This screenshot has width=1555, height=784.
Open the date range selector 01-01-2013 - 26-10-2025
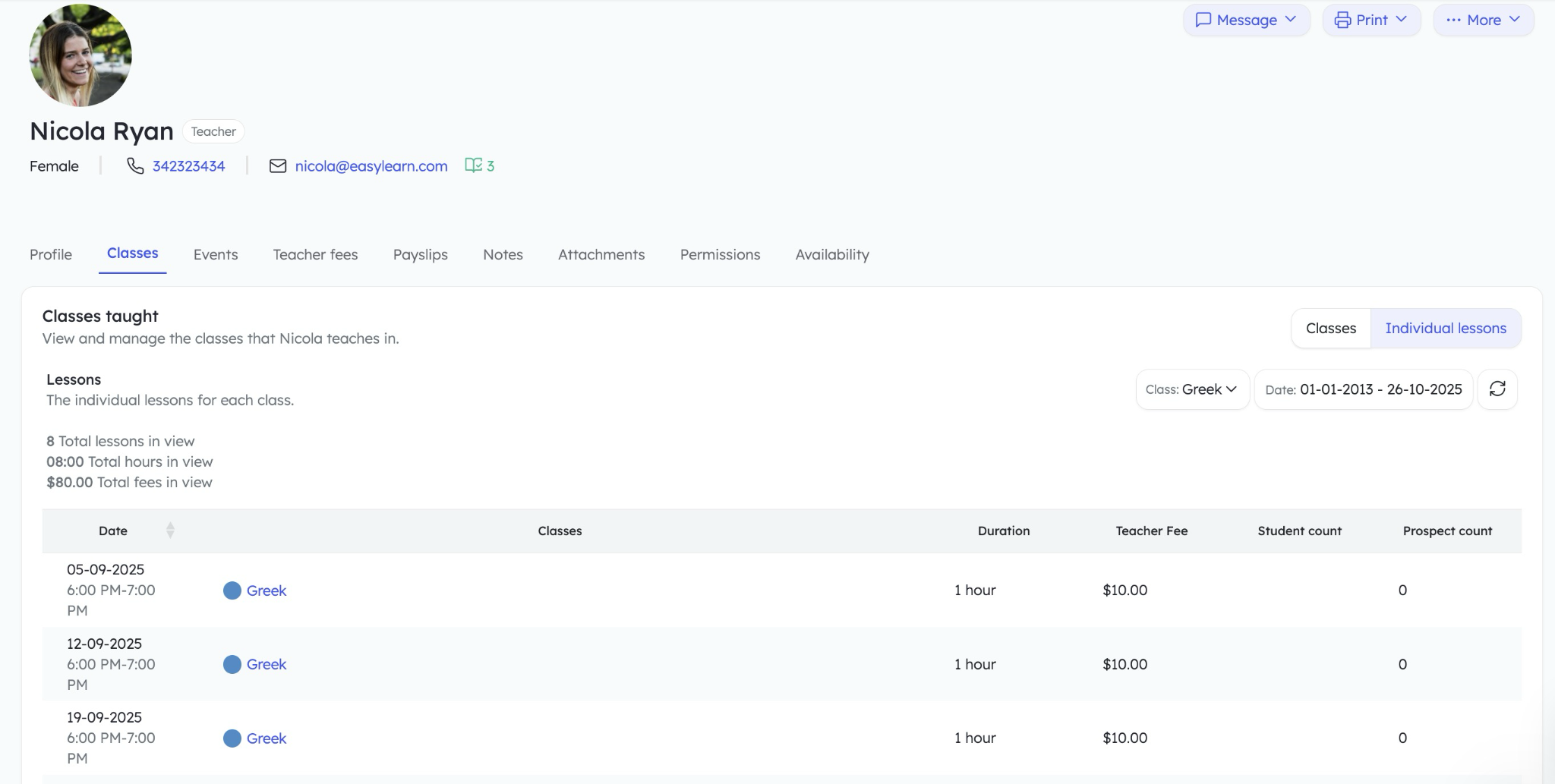(x=1363, y=389)
